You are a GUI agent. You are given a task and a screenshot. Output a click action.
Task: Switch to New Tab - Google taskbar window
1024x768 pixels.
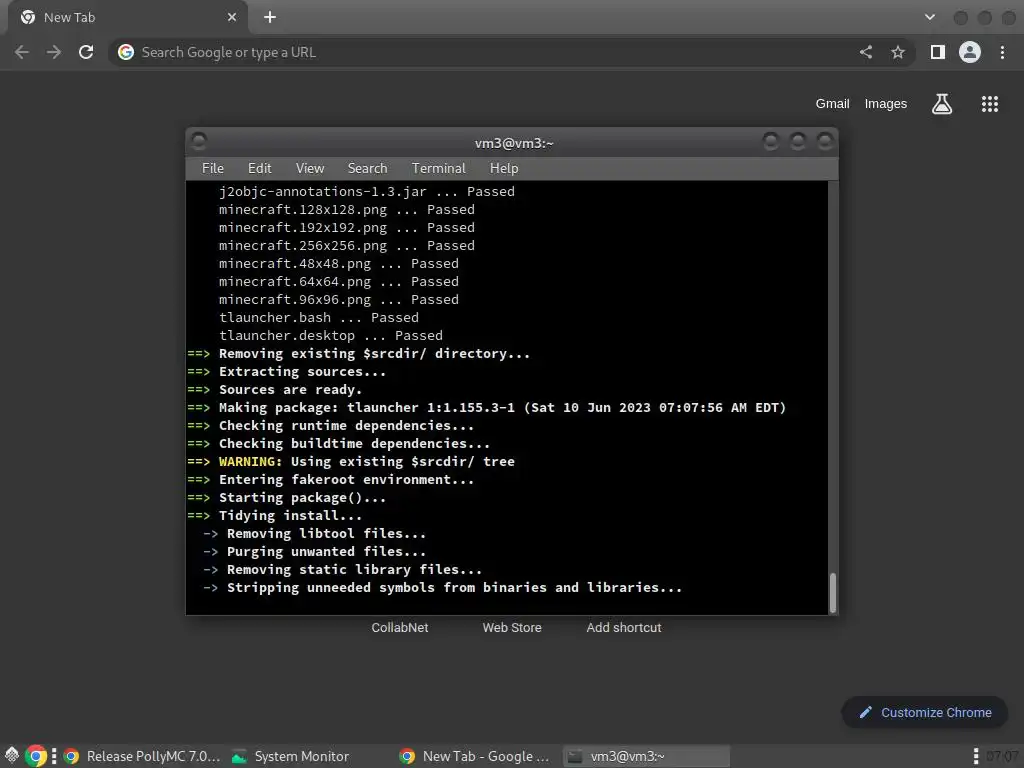pyautogui.click(x=475, y=756)
